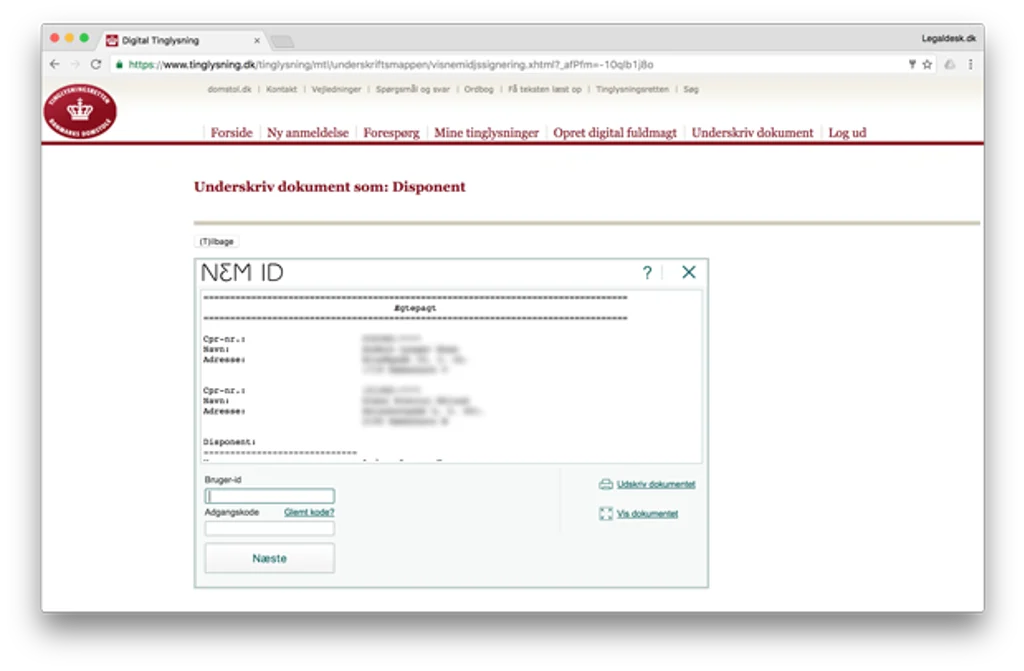The height and width of the screenshot is (671, 1024).
Task: Open the Vejledninger top link
Action: [336, 90]
